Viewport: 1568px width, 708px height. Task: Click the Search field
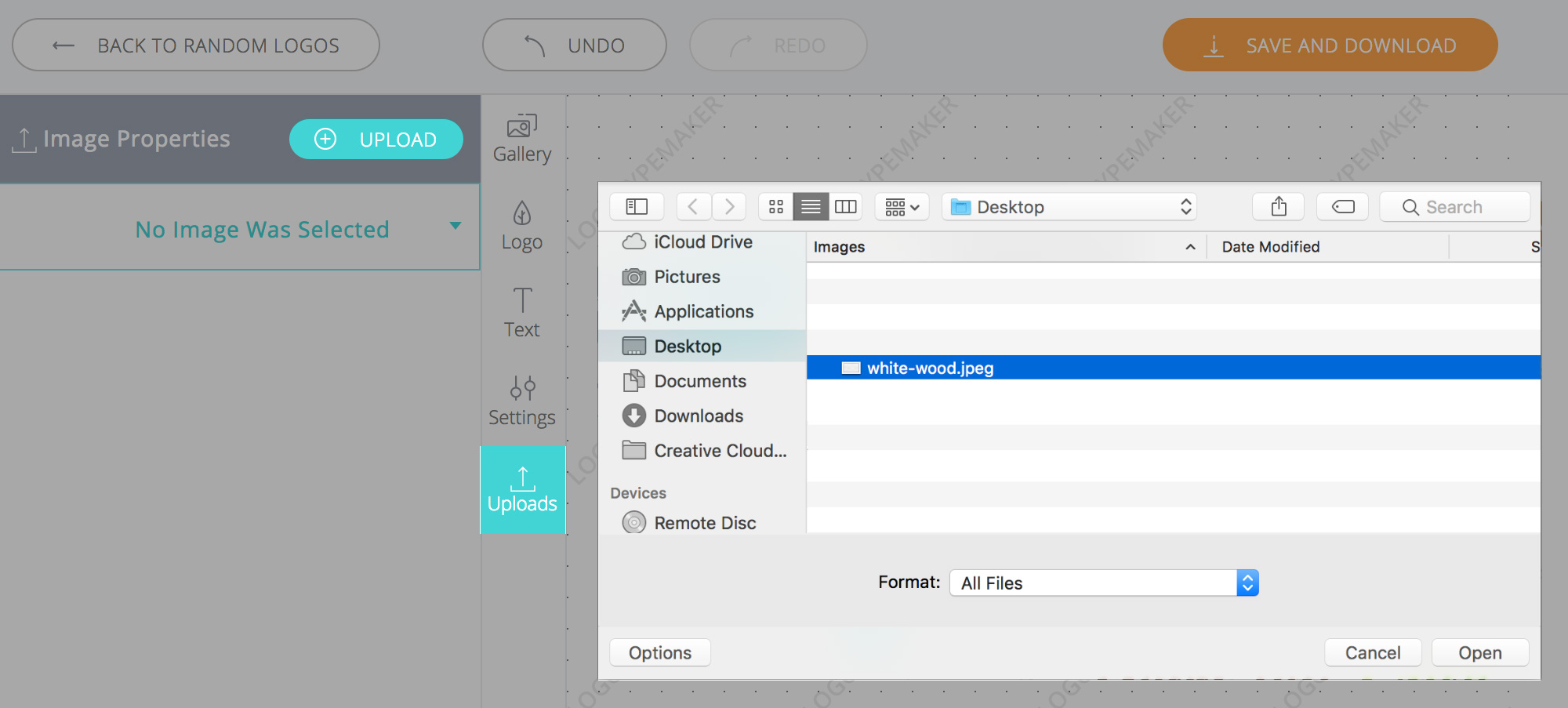pyautogui.click(x=1454, y=207)
